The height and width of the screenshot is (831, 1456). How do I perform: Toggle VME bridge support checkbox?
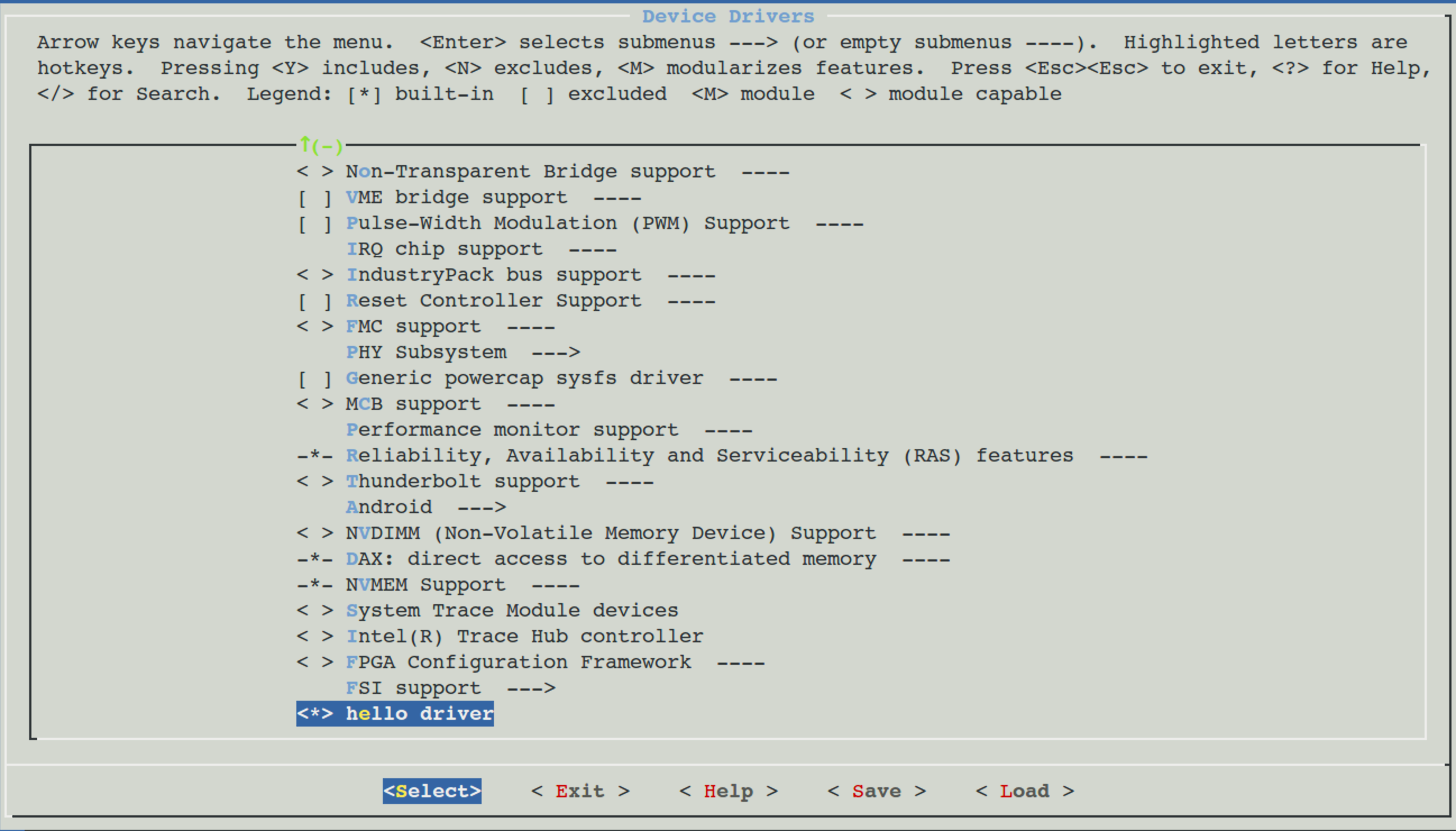tap(314, 198)
